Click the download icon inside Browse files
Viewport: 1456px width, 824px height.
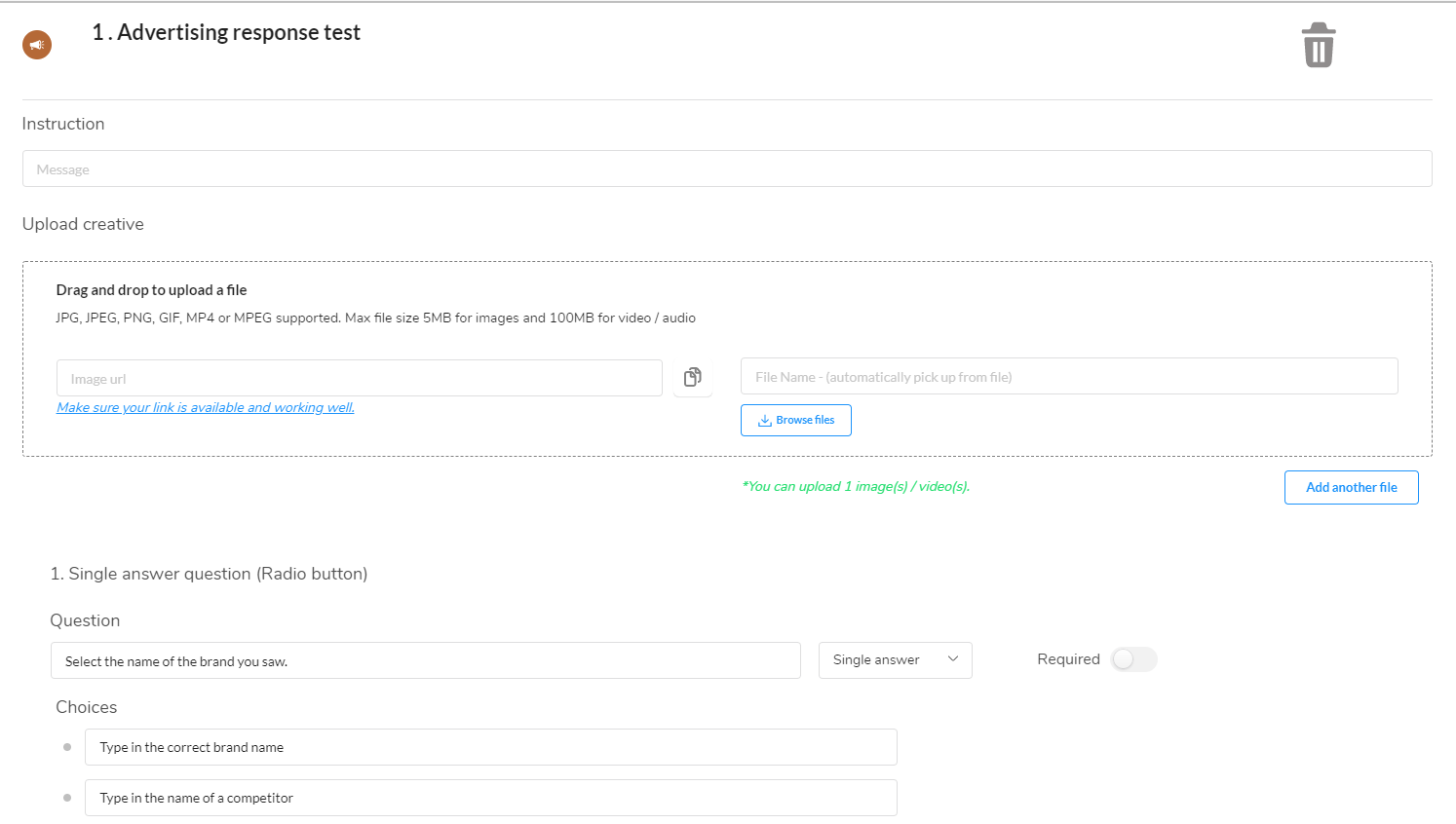[x=764, y=420]
